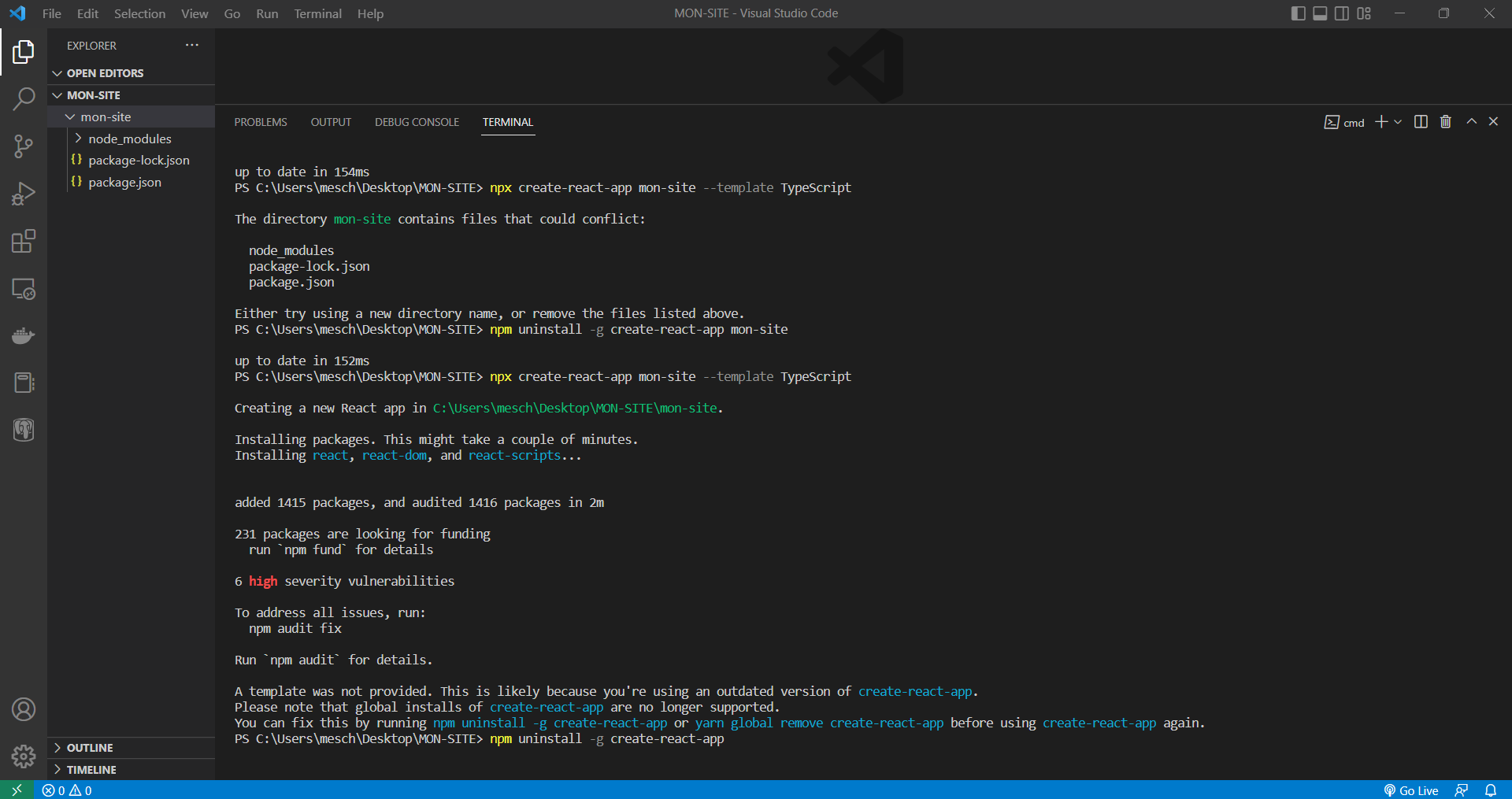Split the terminal panel
This screenshot has height=799, width=1512.
[x=1421, y=121]
